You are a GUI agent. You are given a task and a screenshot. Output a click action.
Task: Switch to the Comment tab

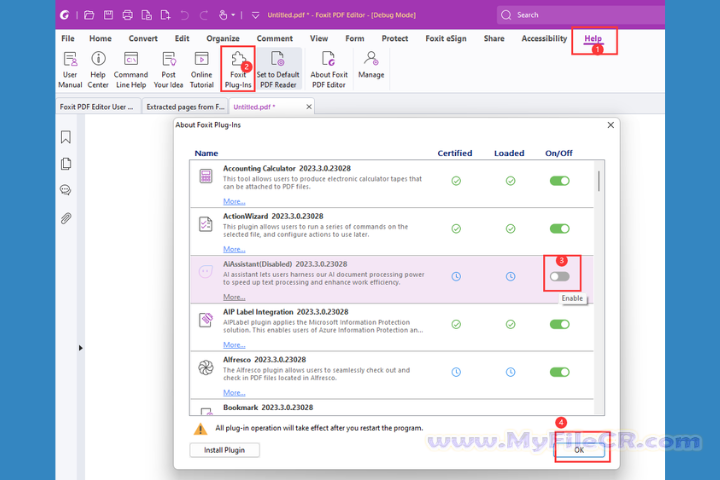[275, 39]
